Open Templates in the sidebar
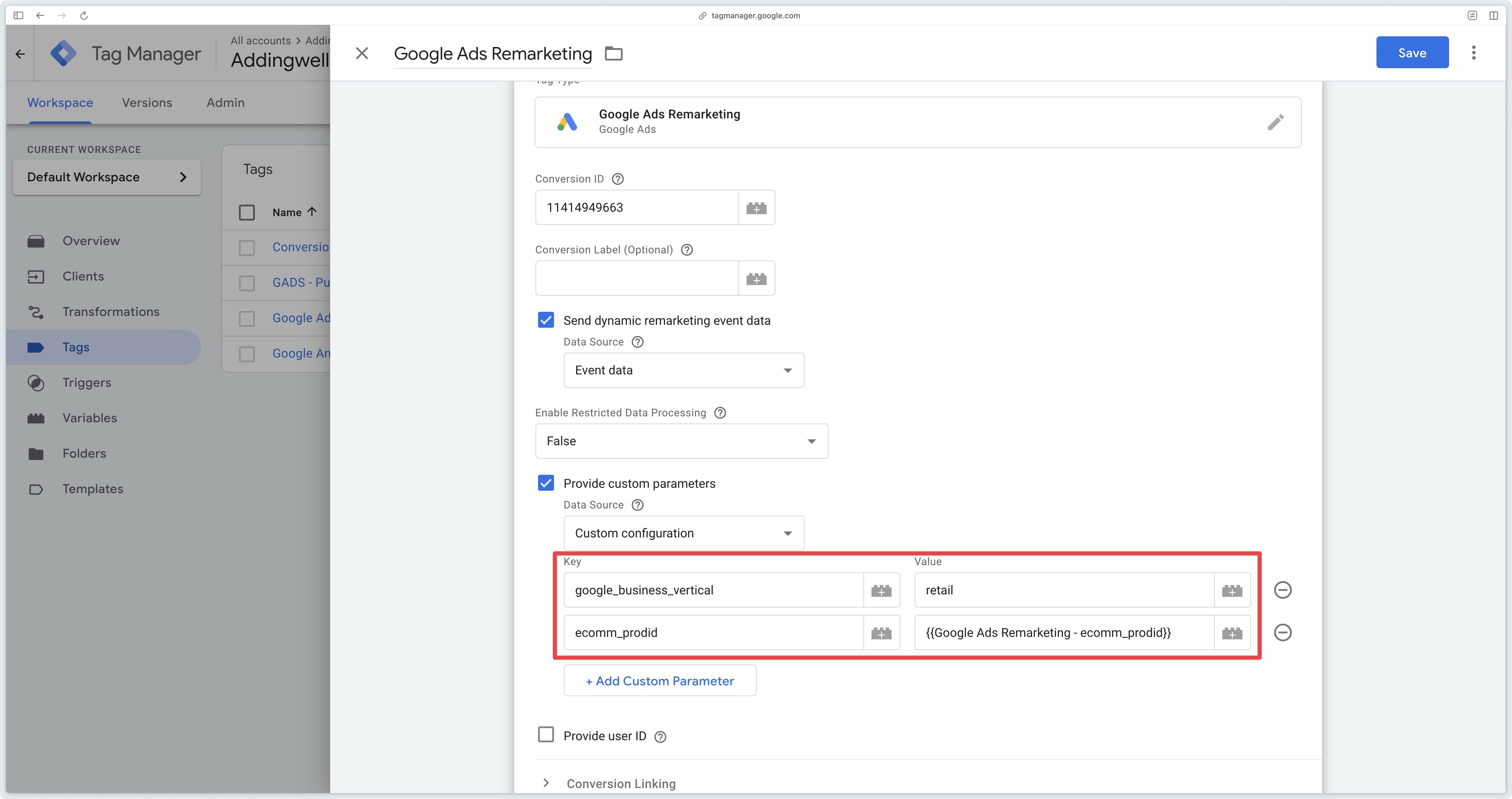Image resolution: width=1512 pixels, height=799 pixels. click(103, 489)
